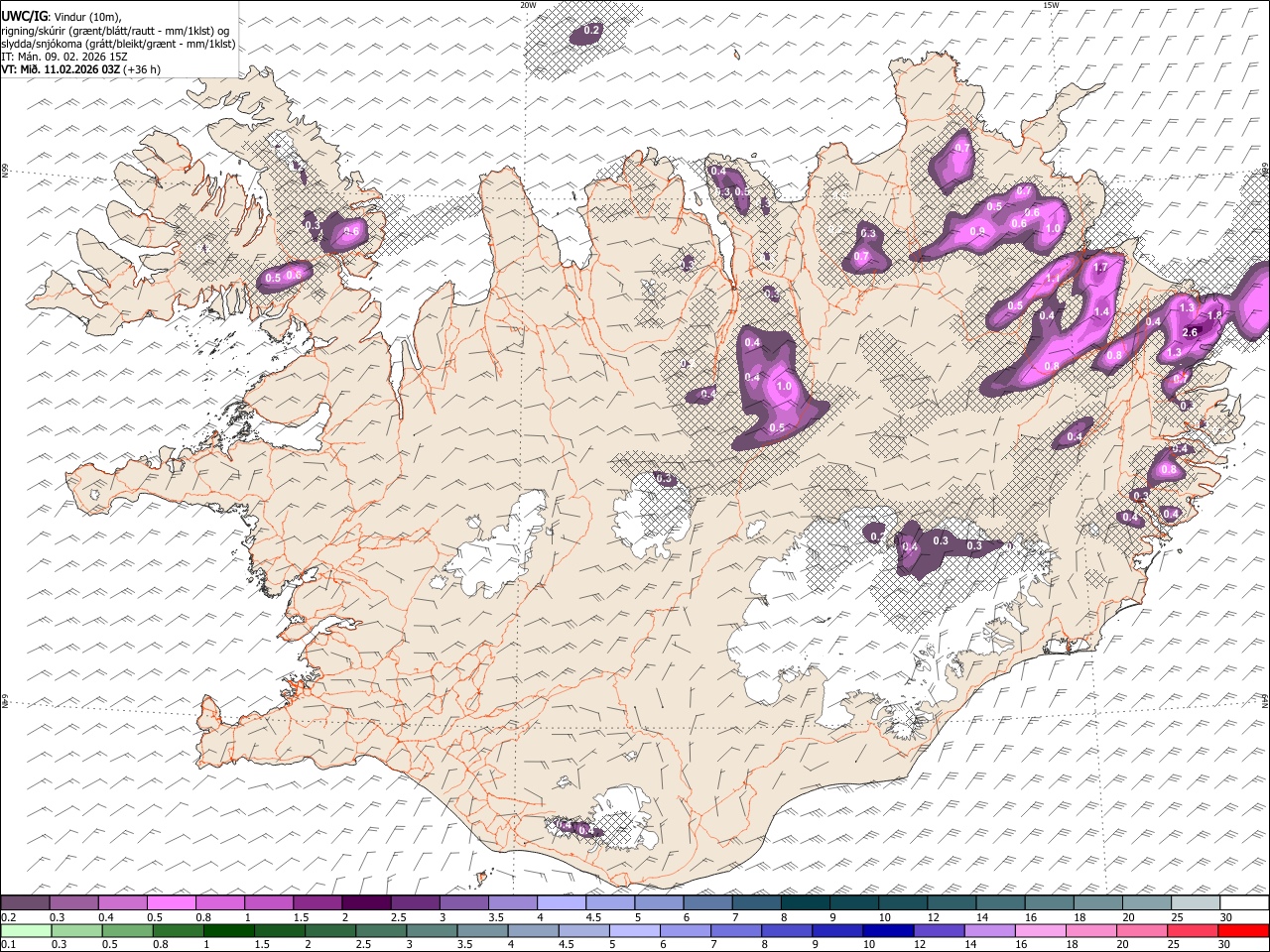Click the '0.2' number under the upper legend
1270x952 pixels.
point(8,917)
